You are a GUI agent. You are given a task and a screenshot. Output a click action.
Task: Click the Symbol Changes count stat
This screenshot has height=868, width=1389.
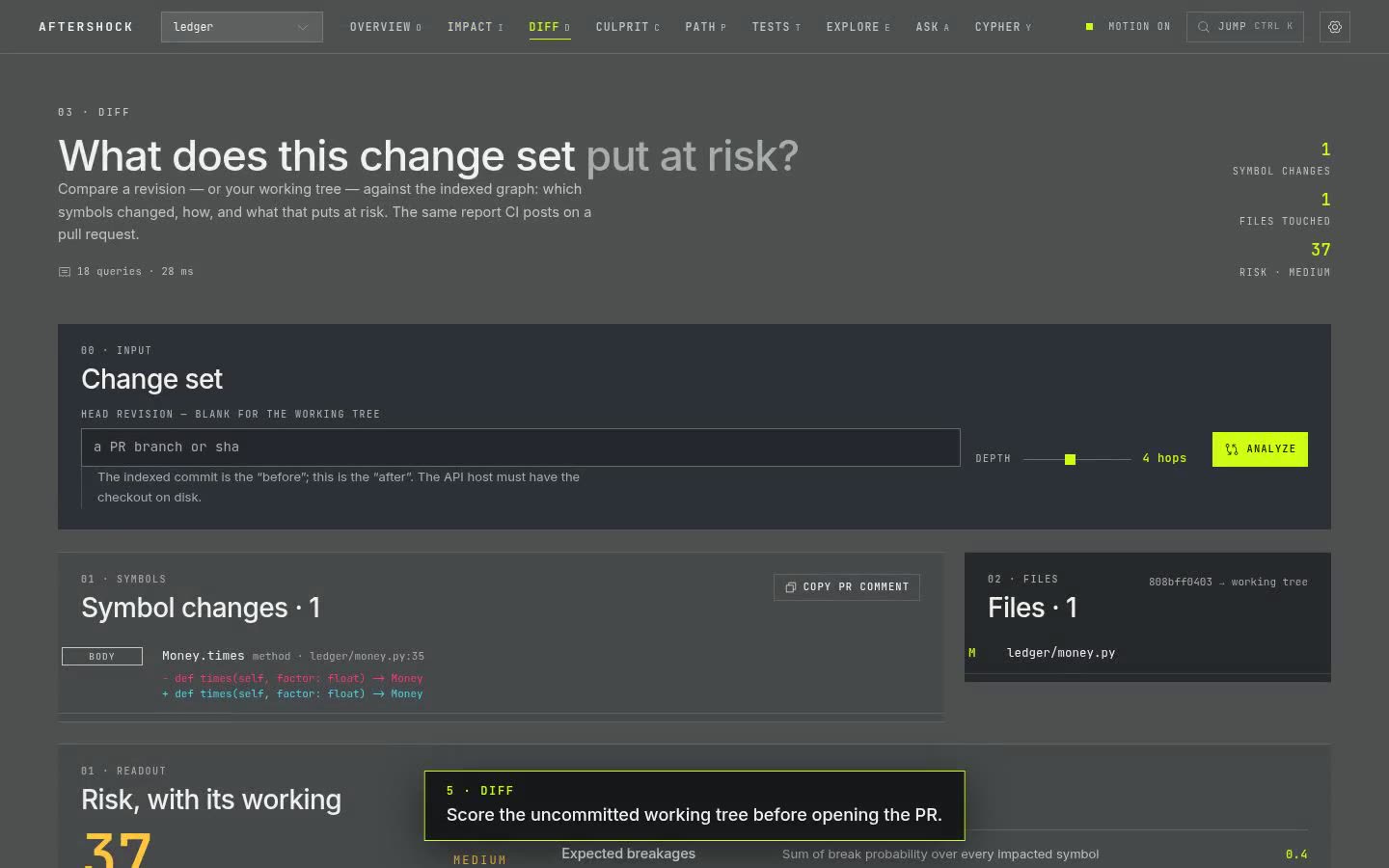(1282, 159)
